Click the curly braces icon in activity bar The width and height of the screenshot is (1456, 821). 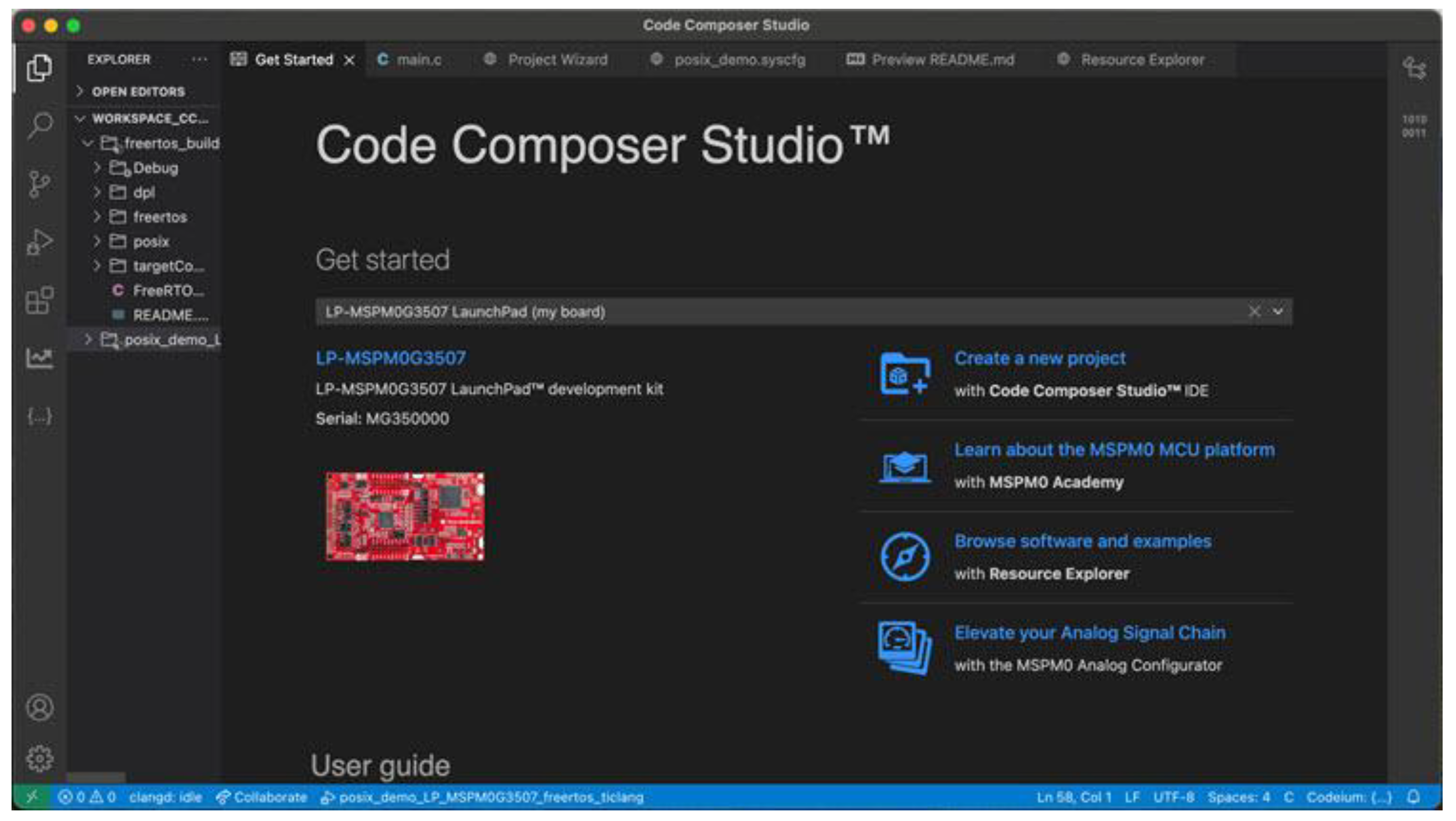coord(40,416)
